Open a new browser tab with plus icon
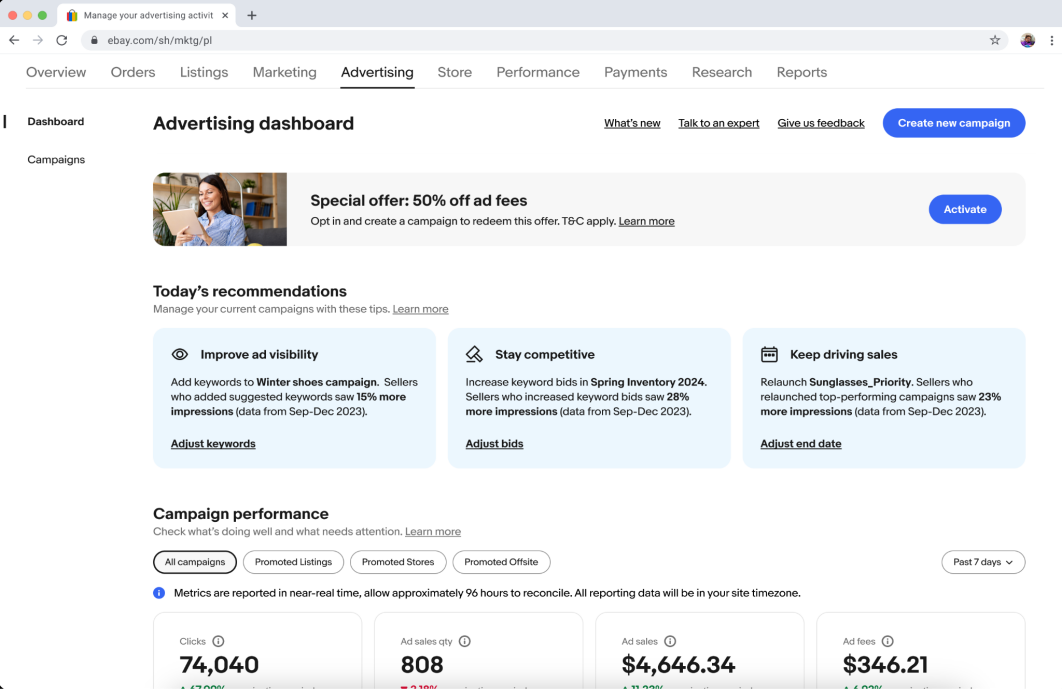Viewport: 1062px width, 689px height. pos(252,15)
